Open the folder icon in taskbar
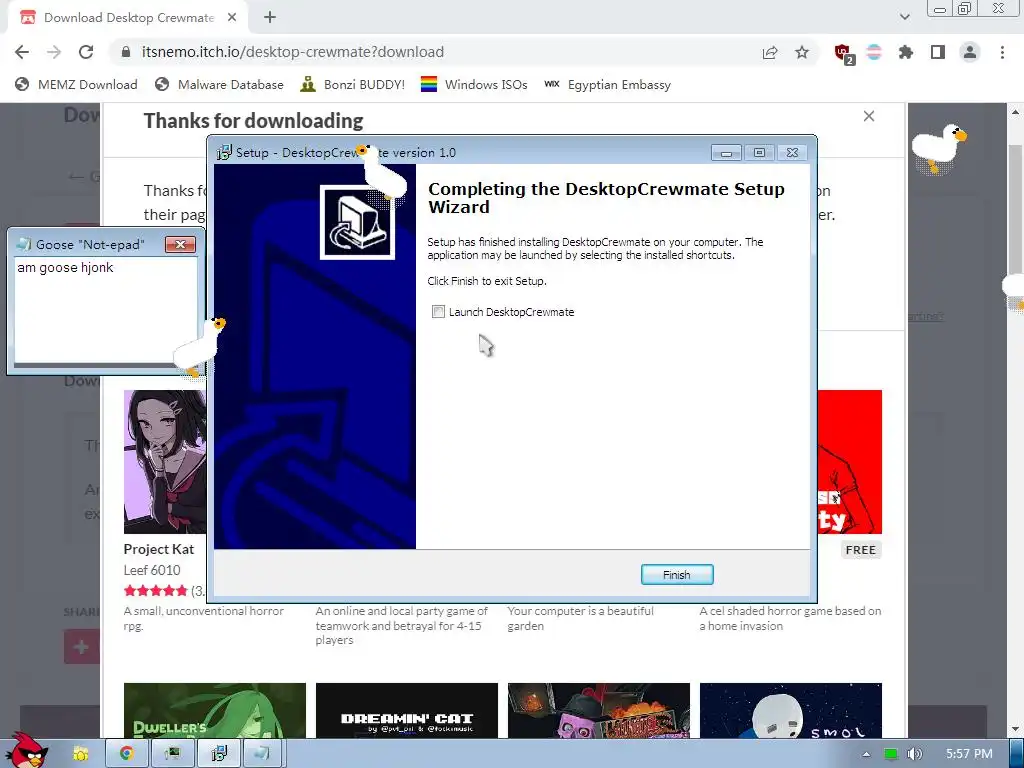The width and height of the screenshot is (1024, 768). 80,754
